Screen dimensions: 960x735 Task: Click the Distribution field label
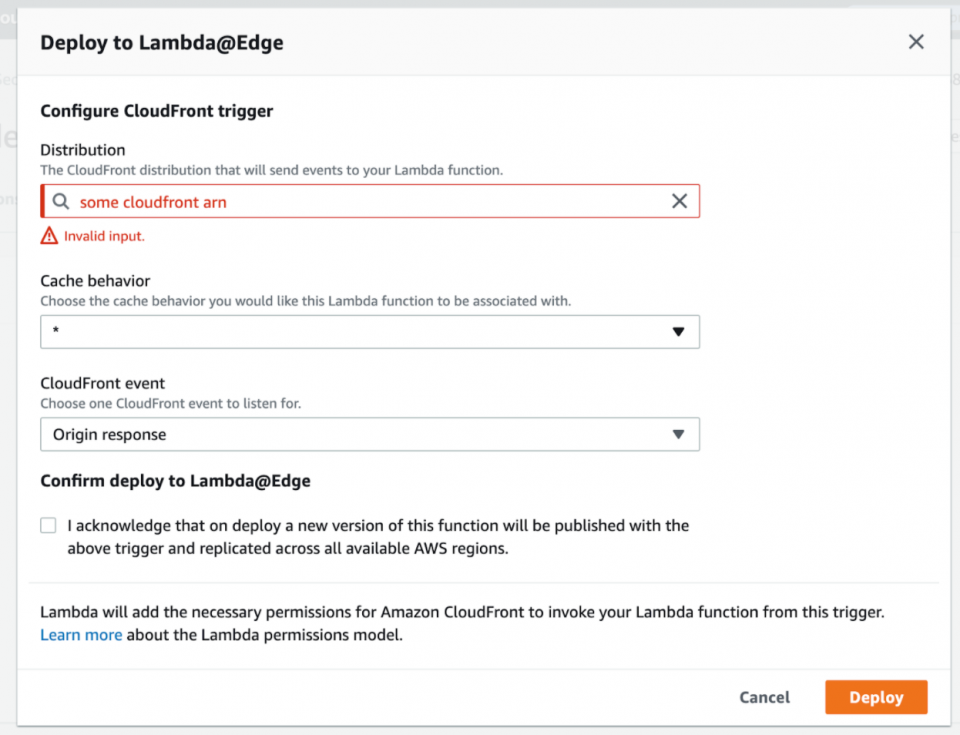(x=83, y=150)
